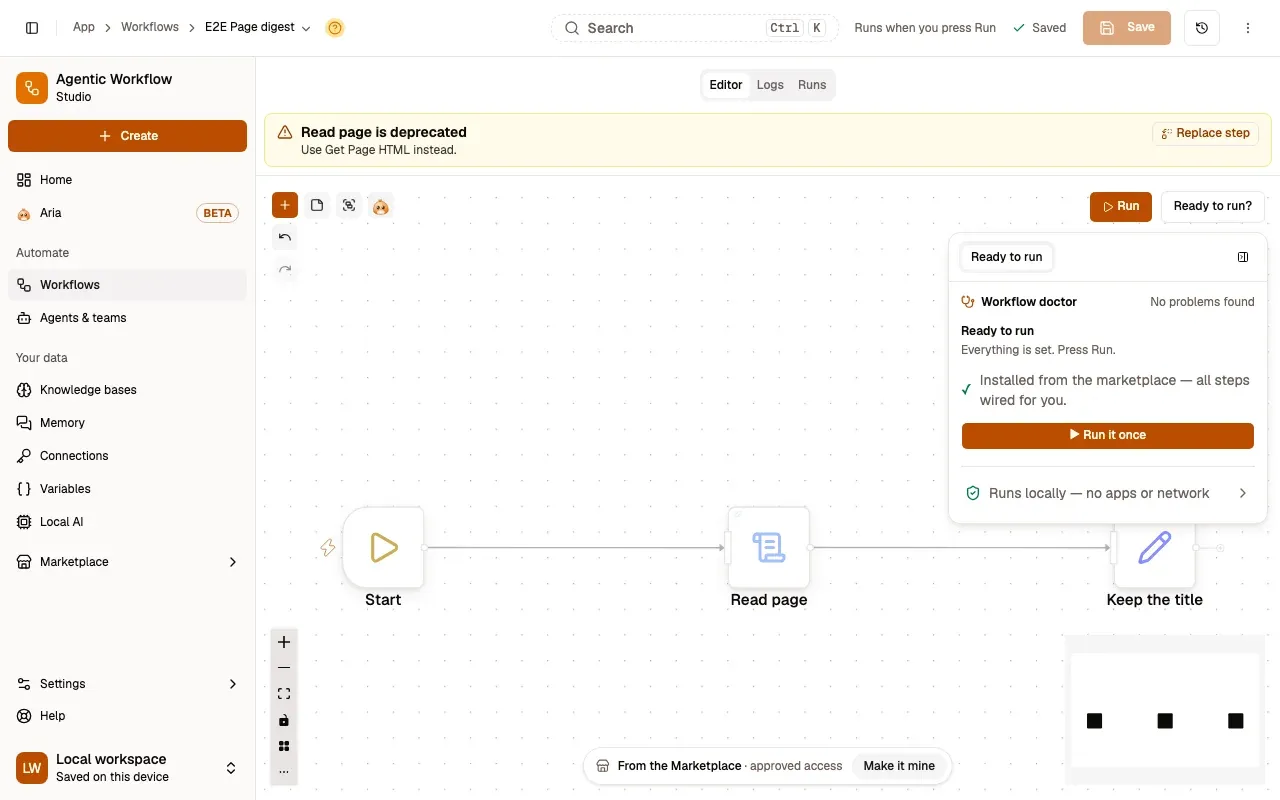Open Aria from the sidebar
The width and height of the screenshot is (1280, 800).
pos(127,213)
